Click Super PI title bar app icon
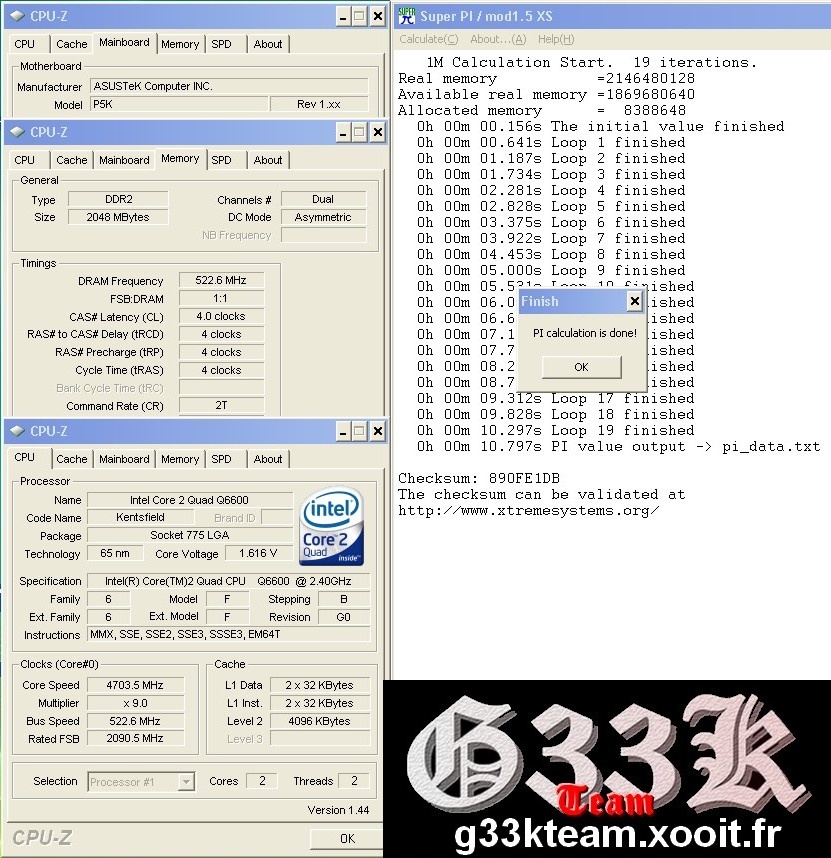The width and height of the screenshot is (831, 858). [406, 16]
